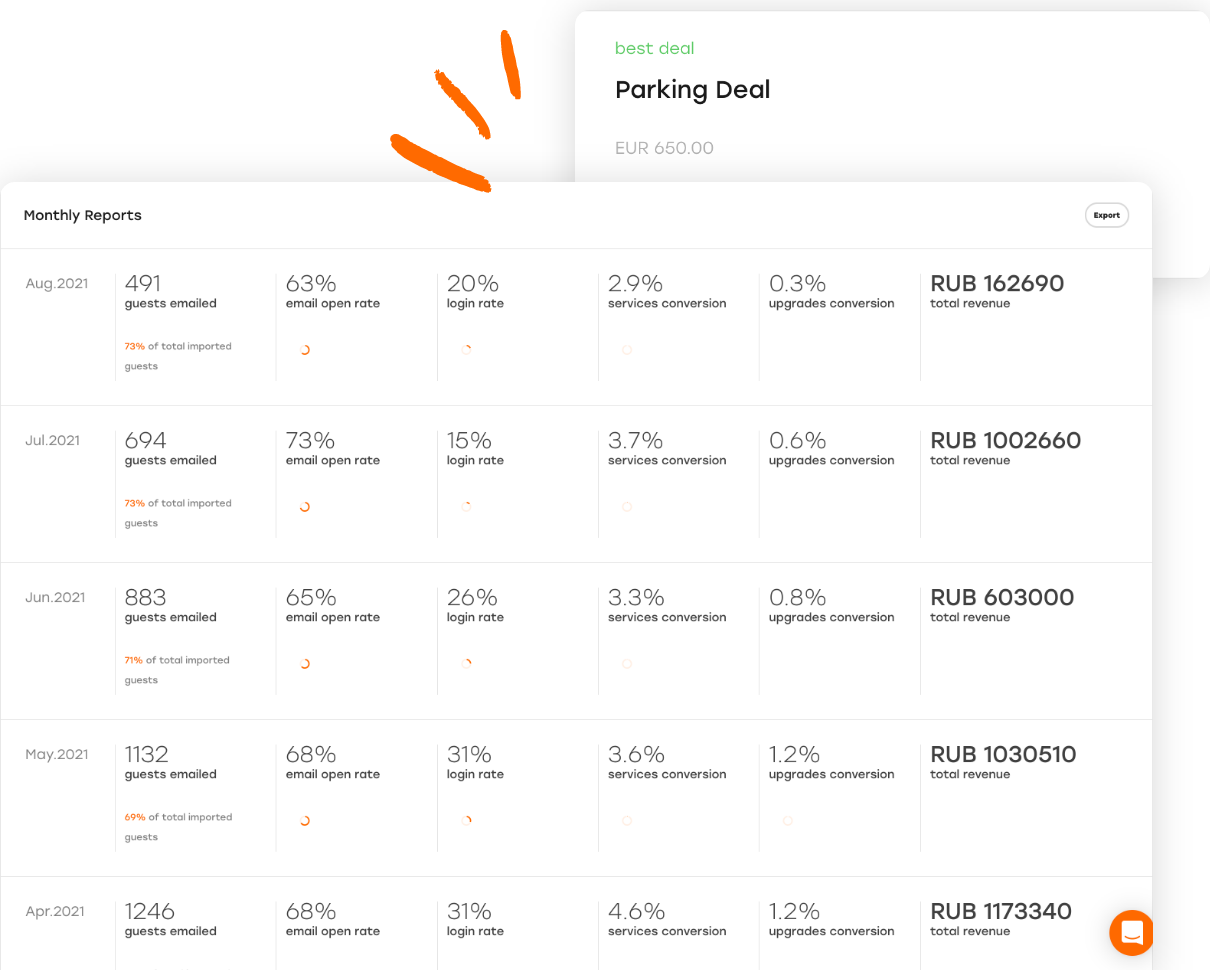Click the Monthly Reports heading
1210x970 pixels.
(83, 215)
